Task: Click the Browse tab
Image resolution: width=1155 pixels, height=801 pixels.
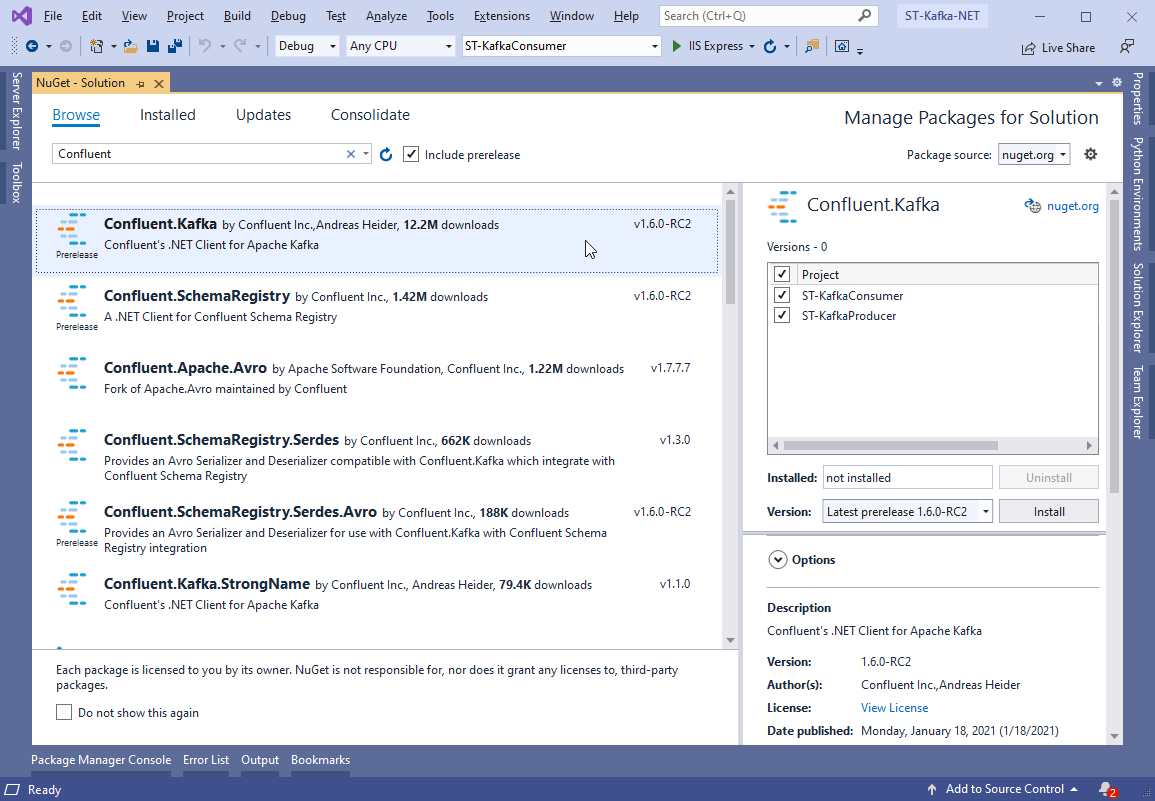Action: point(76,115)
